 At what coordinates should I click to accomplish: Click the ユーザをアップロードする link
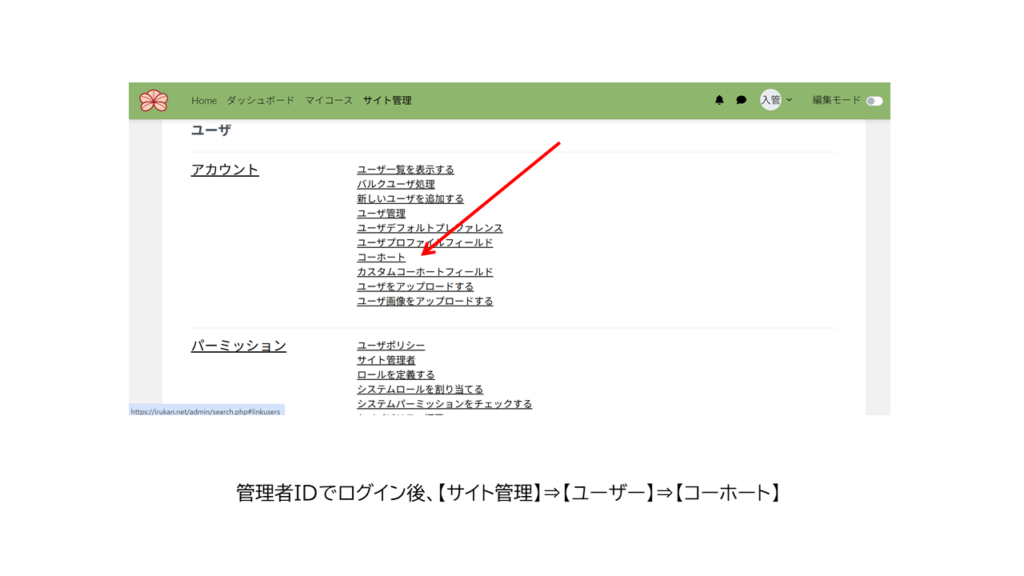(x=415, y=287)
